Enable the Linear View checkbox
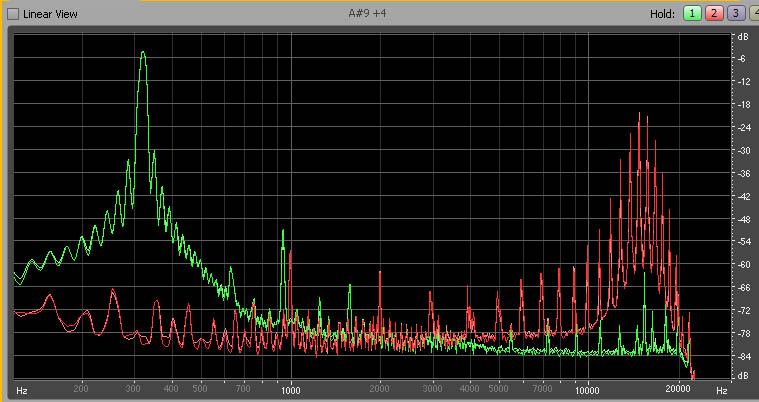The height and width of the screenshot is (402, 759). pyautogui.click(x=13, y=13)
